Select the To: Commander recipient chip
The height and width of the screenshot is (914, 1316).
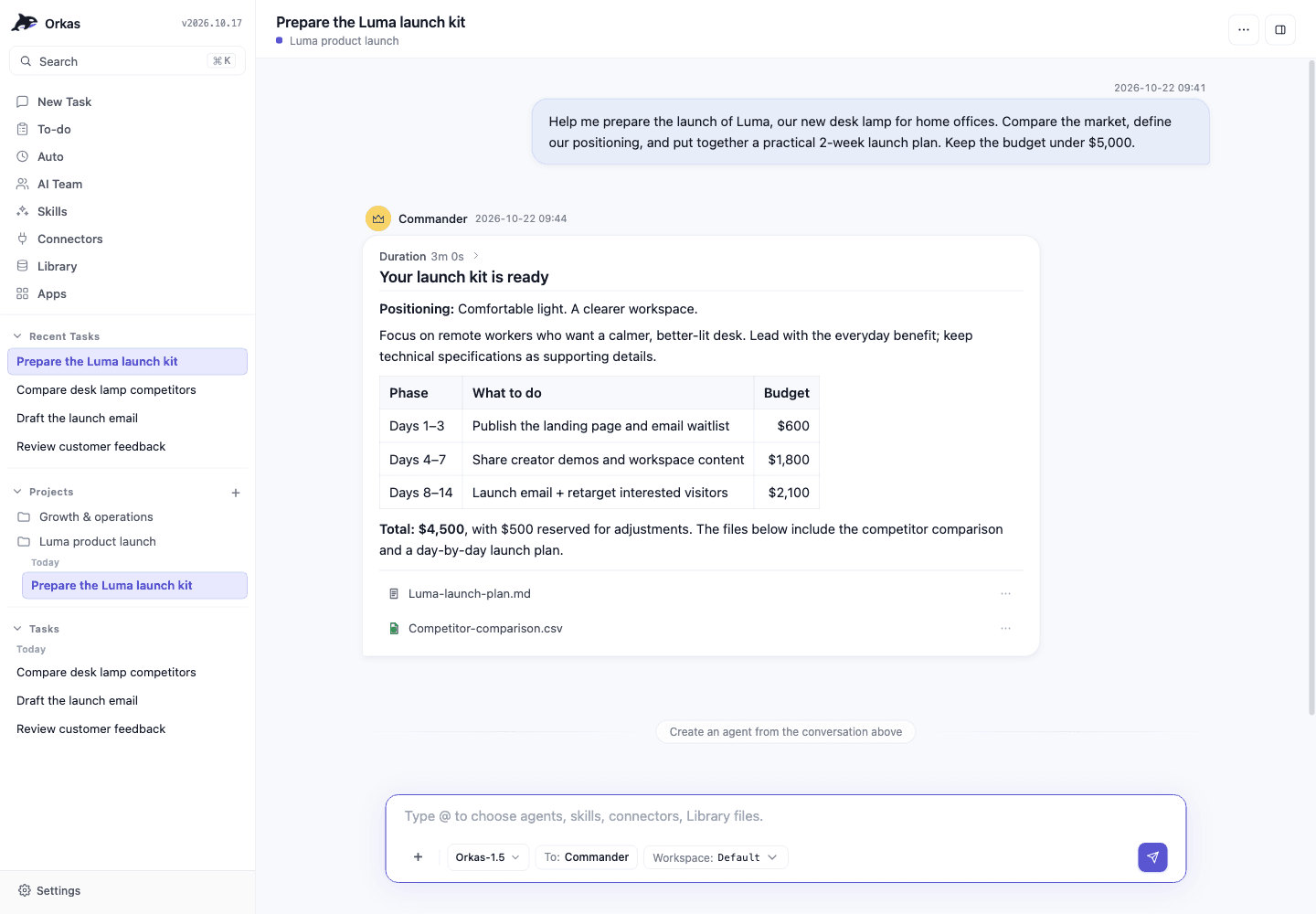(587, 857)
